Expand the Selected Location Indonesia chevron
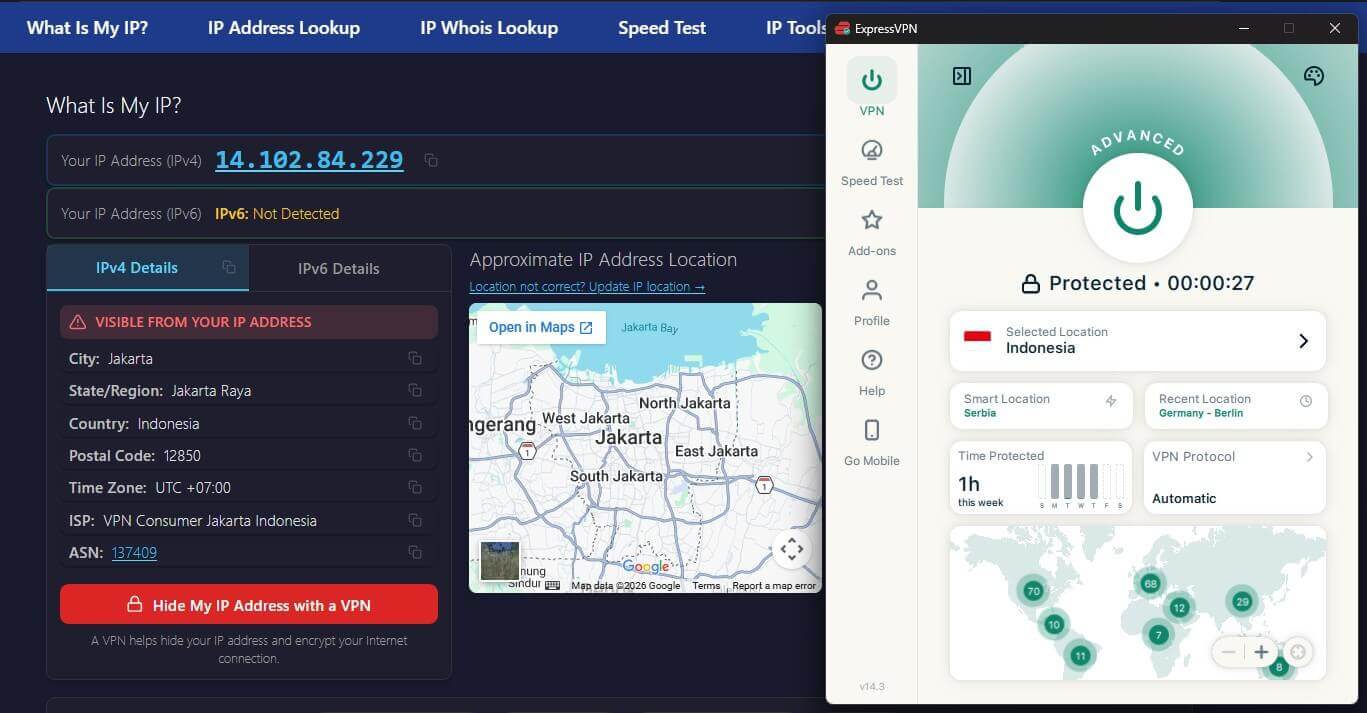The height and width of the screenshot is (713, 1367). (x=1303, y=341)
